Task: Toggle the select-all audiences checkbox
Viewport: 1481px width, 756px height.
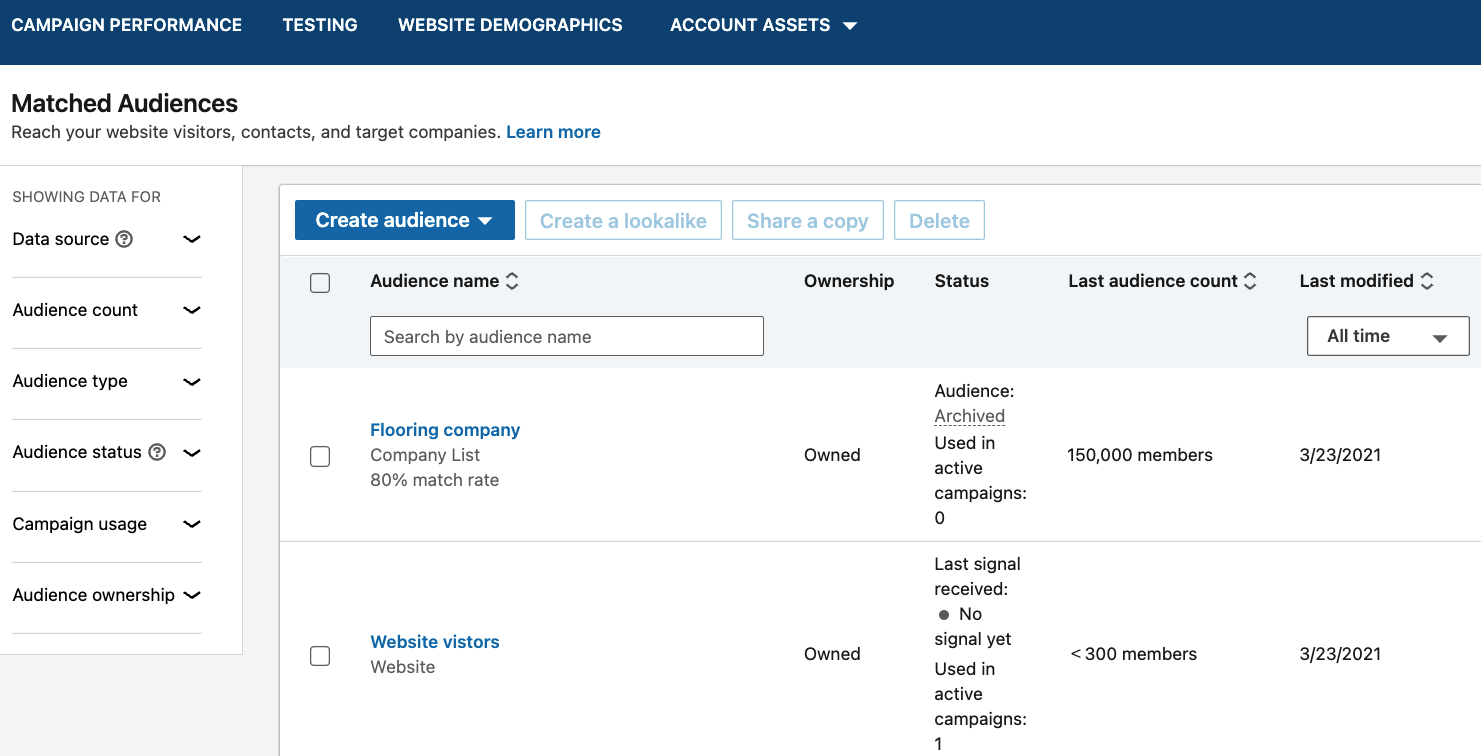Action: (x=320, y=283)
